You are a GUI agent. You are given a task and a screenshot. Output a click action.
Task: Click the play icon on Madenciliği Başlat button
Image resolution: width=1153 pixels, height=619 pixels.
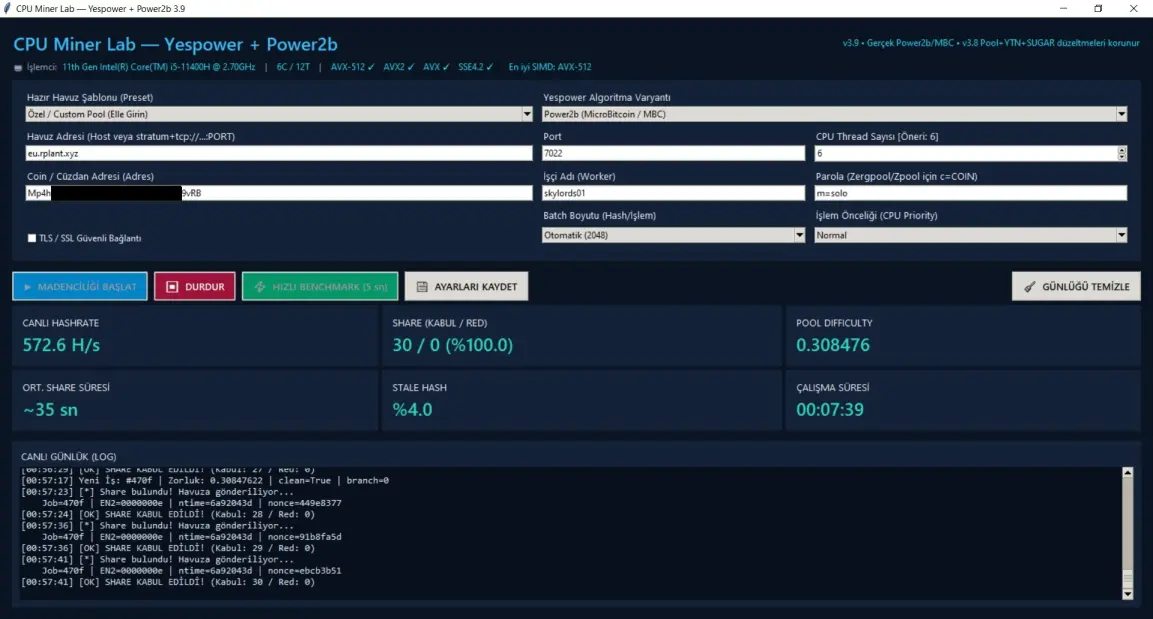[x=27, y=287]
